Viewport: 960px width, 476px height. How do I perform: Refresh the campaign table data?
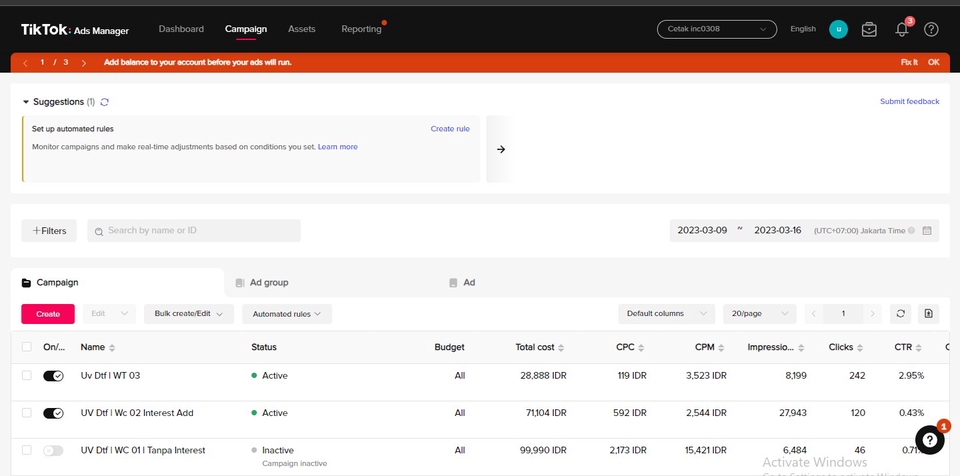click(x=901, y=314)
